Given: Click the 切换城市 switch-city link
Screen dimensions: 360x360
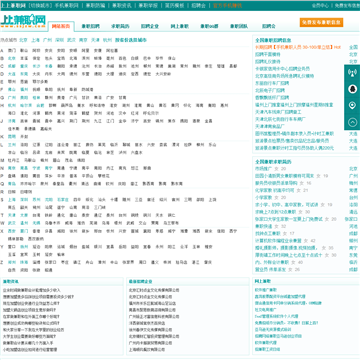Looking at the screenshot, I should point(40,5).
